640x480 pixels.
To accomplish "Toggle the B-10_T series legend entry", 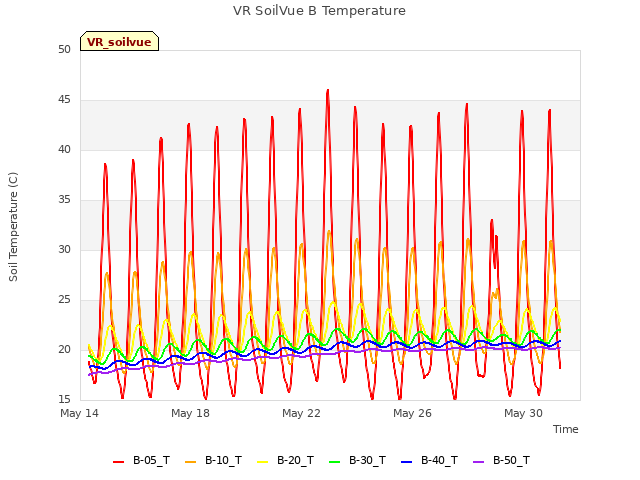I will pyautogui.click(x=213, y=460).
